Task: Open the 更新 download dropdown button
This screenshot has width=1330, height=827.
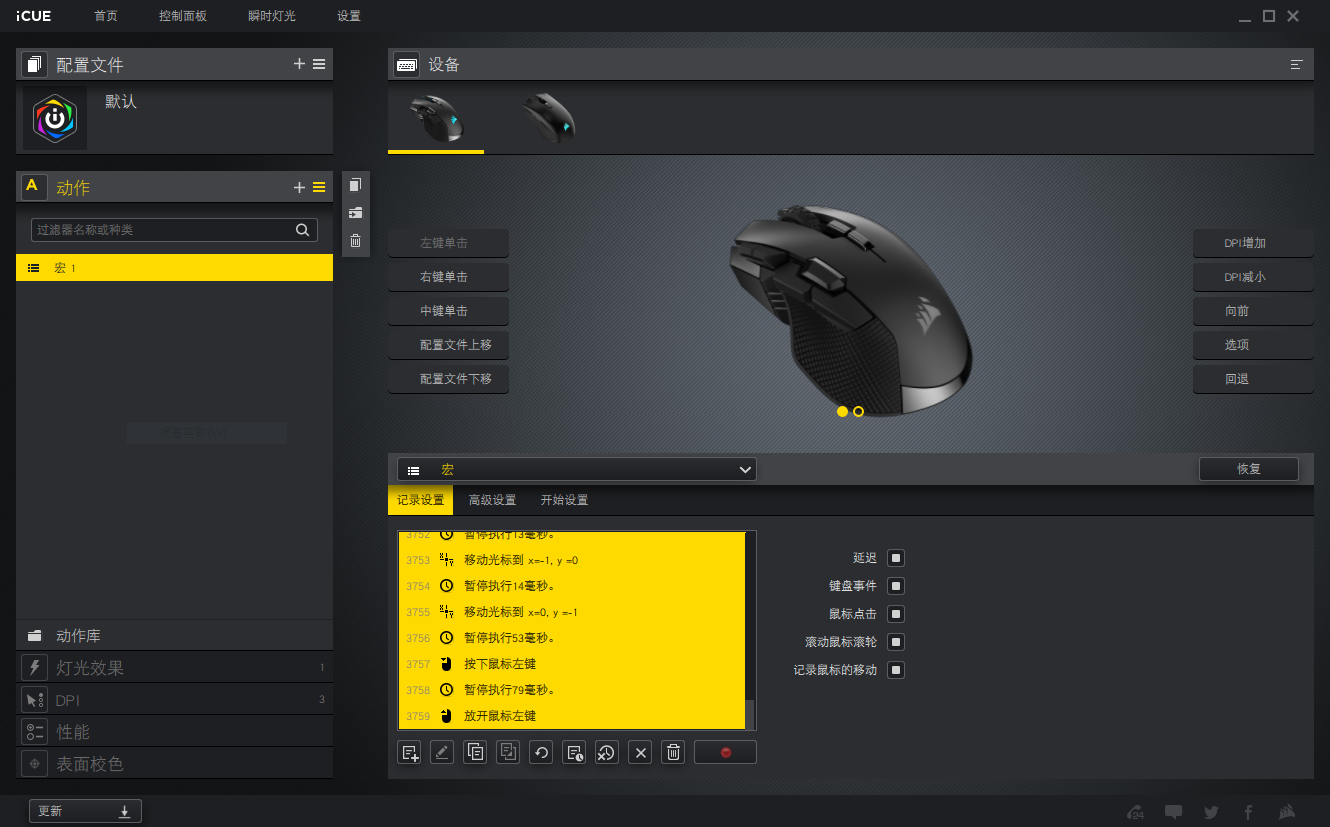Action: 85,811
